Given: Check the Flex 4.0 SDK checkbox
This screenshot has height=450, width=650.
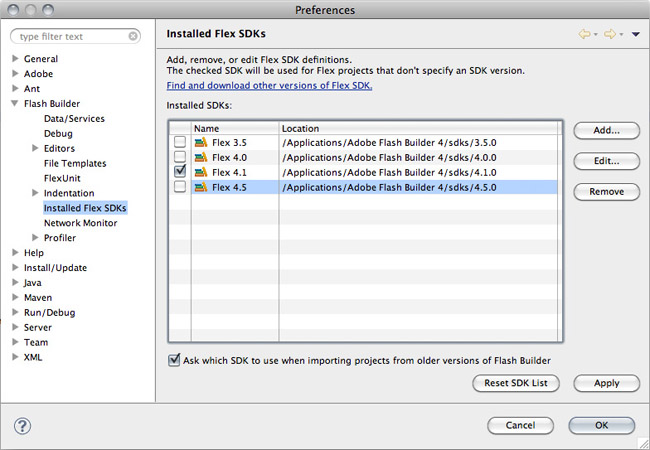Looking at the screenshot, I should (x=180, y=157).
